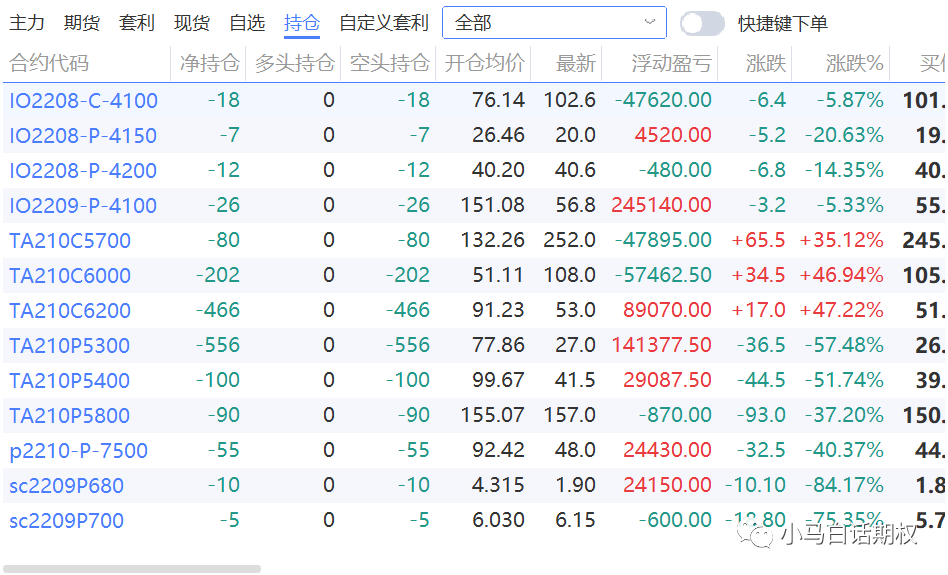The height and width of the screenshot is (575, 948).
Task: Click the 涨跌% column header
Action: (x=855, y=64)
